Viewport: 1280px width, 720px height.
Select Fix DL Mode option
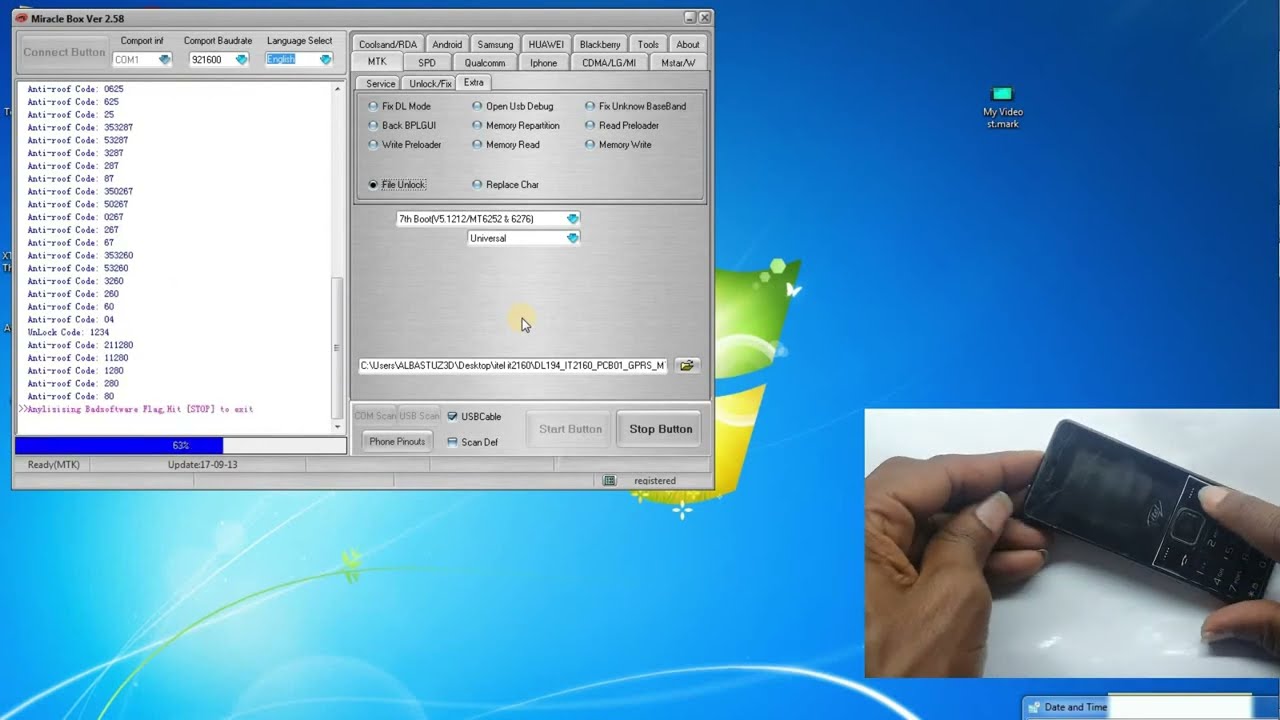[400, 106]
